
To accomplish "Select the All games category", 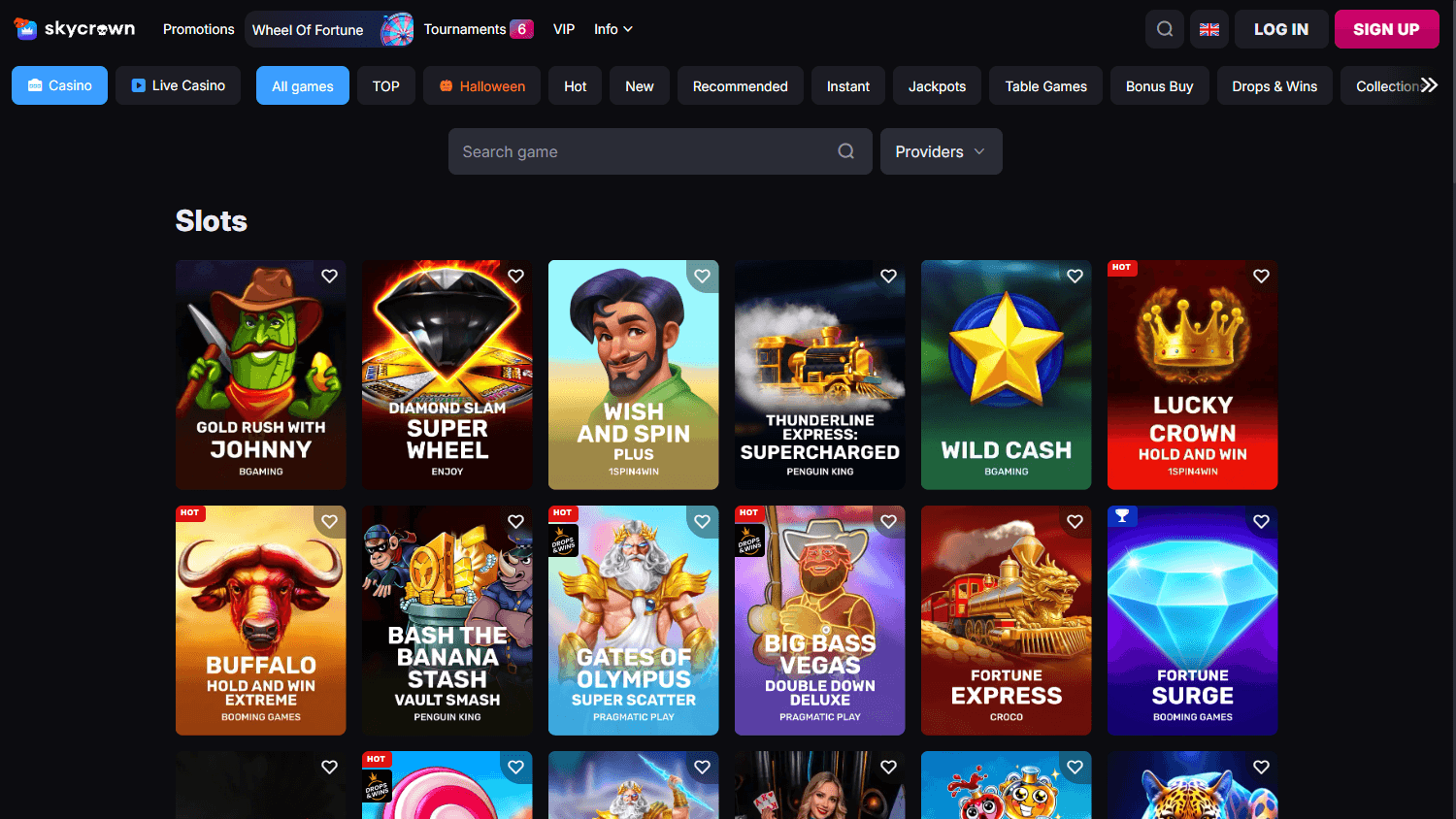I will pyautogui.click(x=302, y=85).
